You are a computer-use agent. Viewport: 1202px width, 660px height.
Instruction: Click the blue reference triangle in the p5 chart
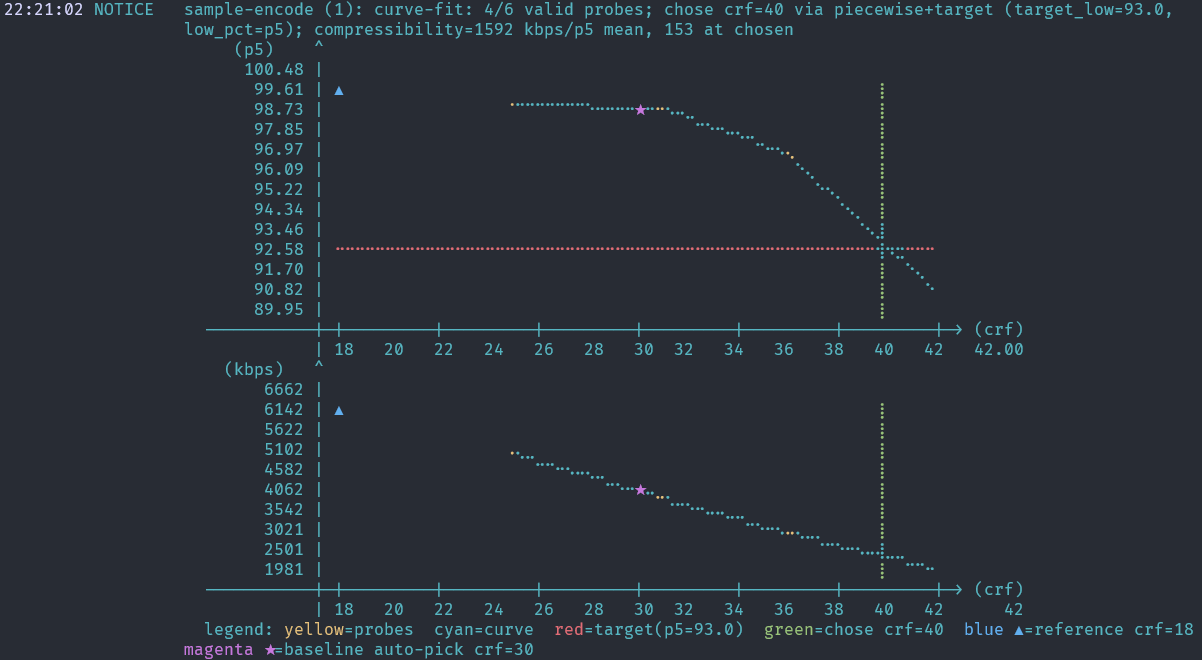[x=339, y=90]
